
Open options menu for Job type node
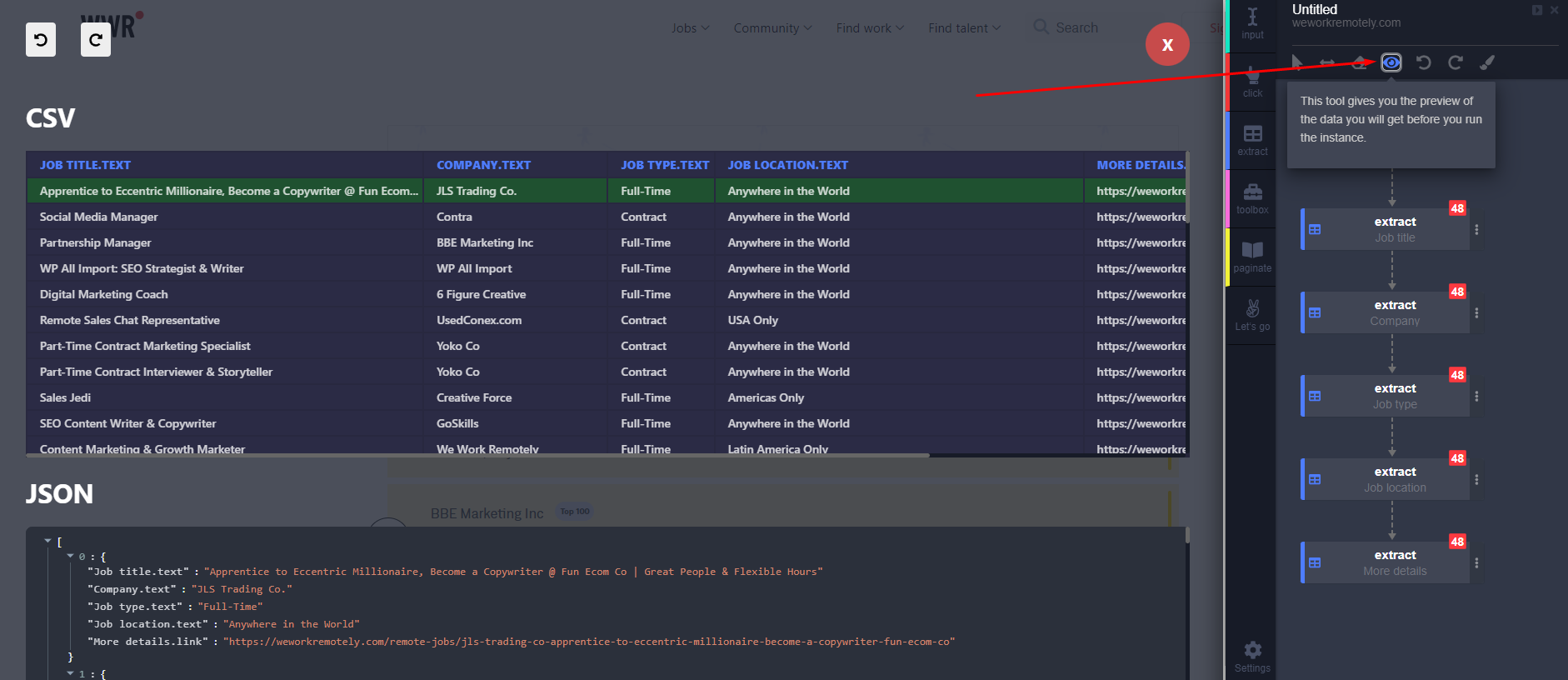pos(1476,396)
